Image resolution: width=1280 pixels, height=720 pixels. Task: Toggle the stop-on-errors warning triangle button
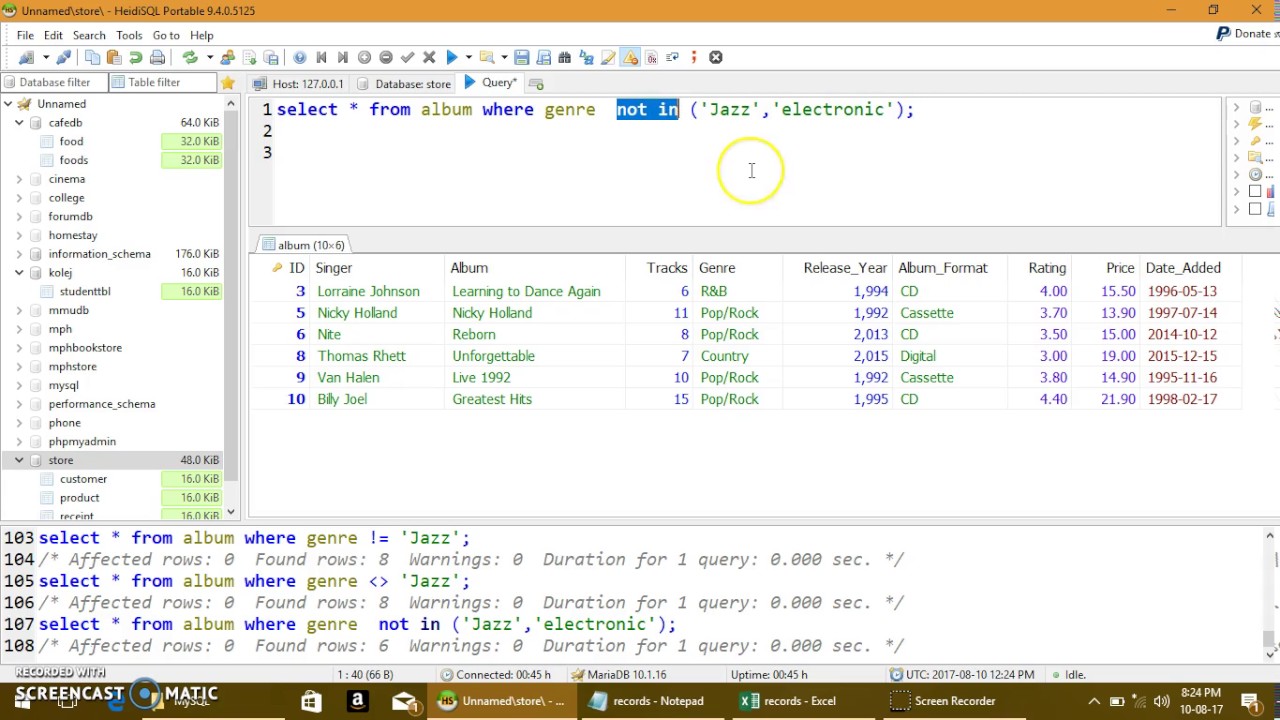[x=630, y=58]
